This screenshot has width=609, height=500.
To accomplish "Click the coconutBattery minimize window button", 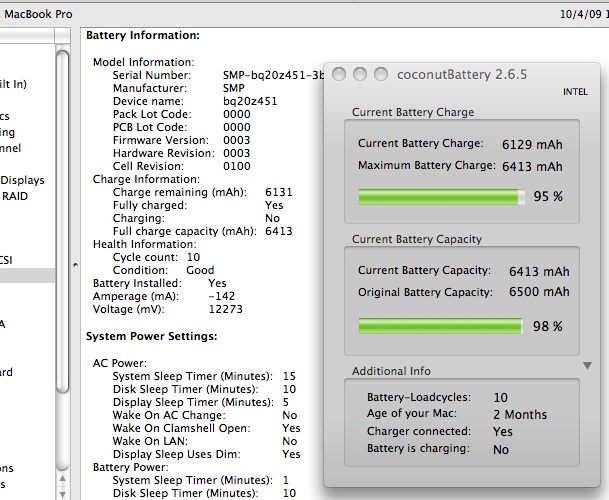I will click(x=360, y=74).
